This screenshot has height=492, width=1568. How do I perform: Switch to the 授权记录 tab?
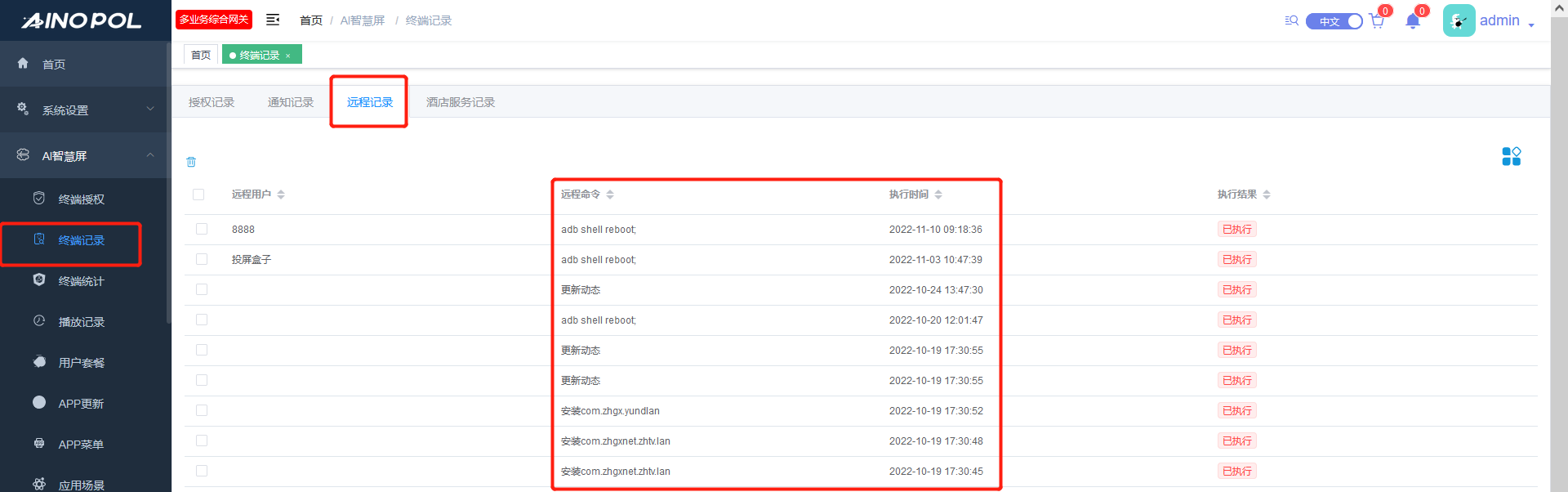212,102
